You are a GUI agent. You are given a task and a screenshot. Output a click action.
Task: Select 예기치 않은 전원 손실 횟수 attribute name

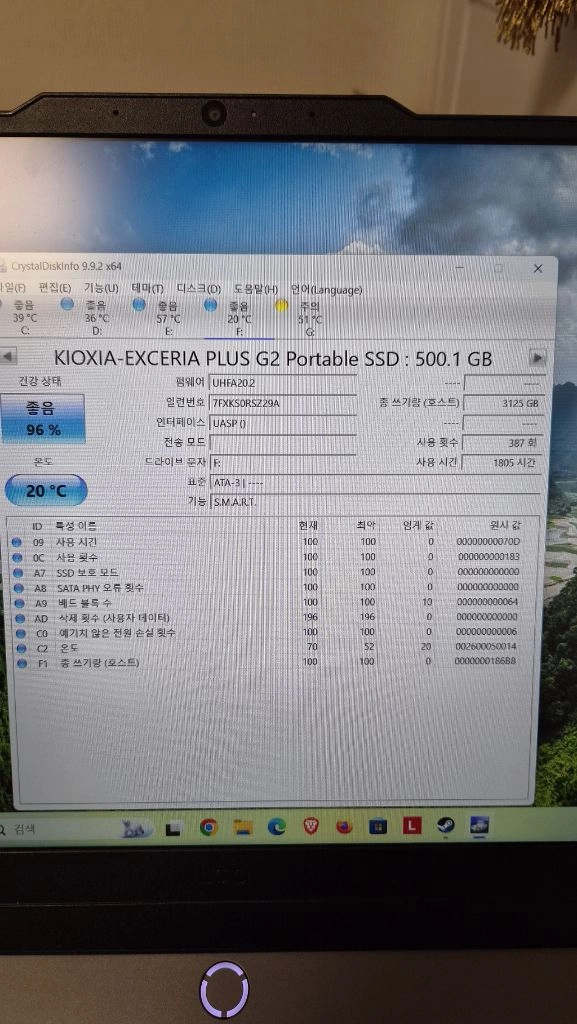pyautogui.click(x=117, y=633)
